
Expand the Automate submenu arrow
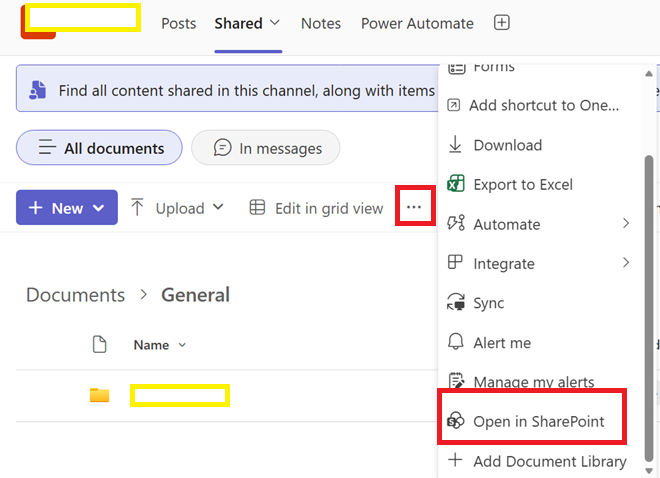click(x=626, y=223)
